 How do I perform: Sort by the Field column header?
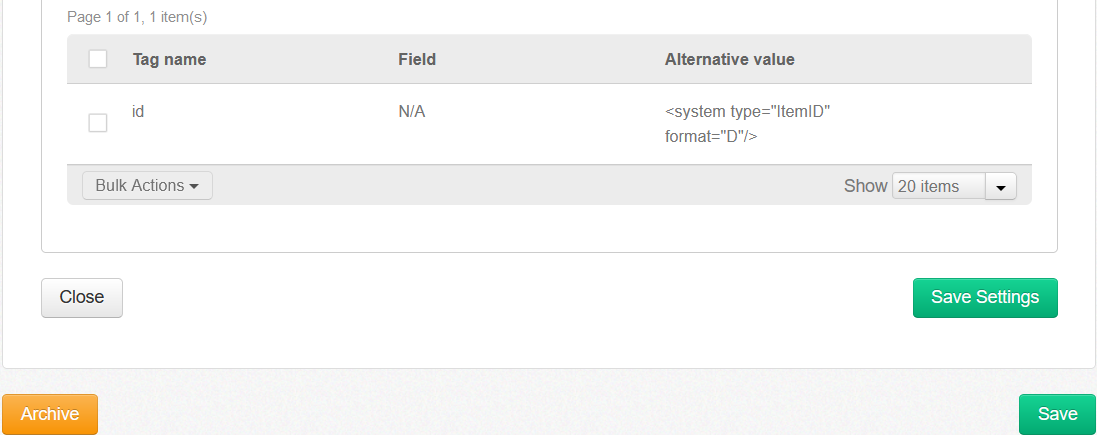pyautogui.click(x=417, y=59)
